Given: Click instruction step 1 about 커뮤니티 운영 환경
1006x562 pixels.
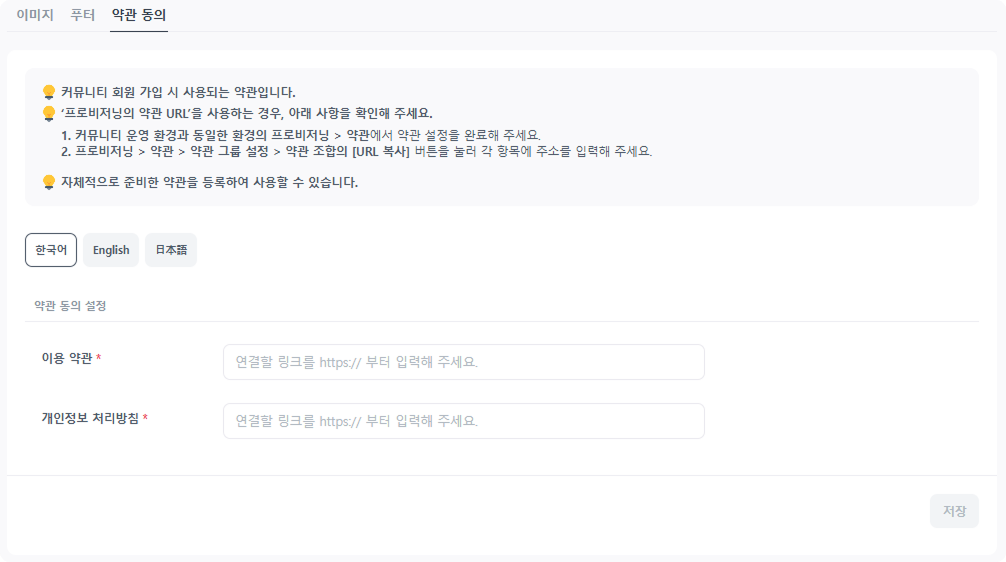Looking at the screenshot, I should pyautogui.click(x=300, y=135).
